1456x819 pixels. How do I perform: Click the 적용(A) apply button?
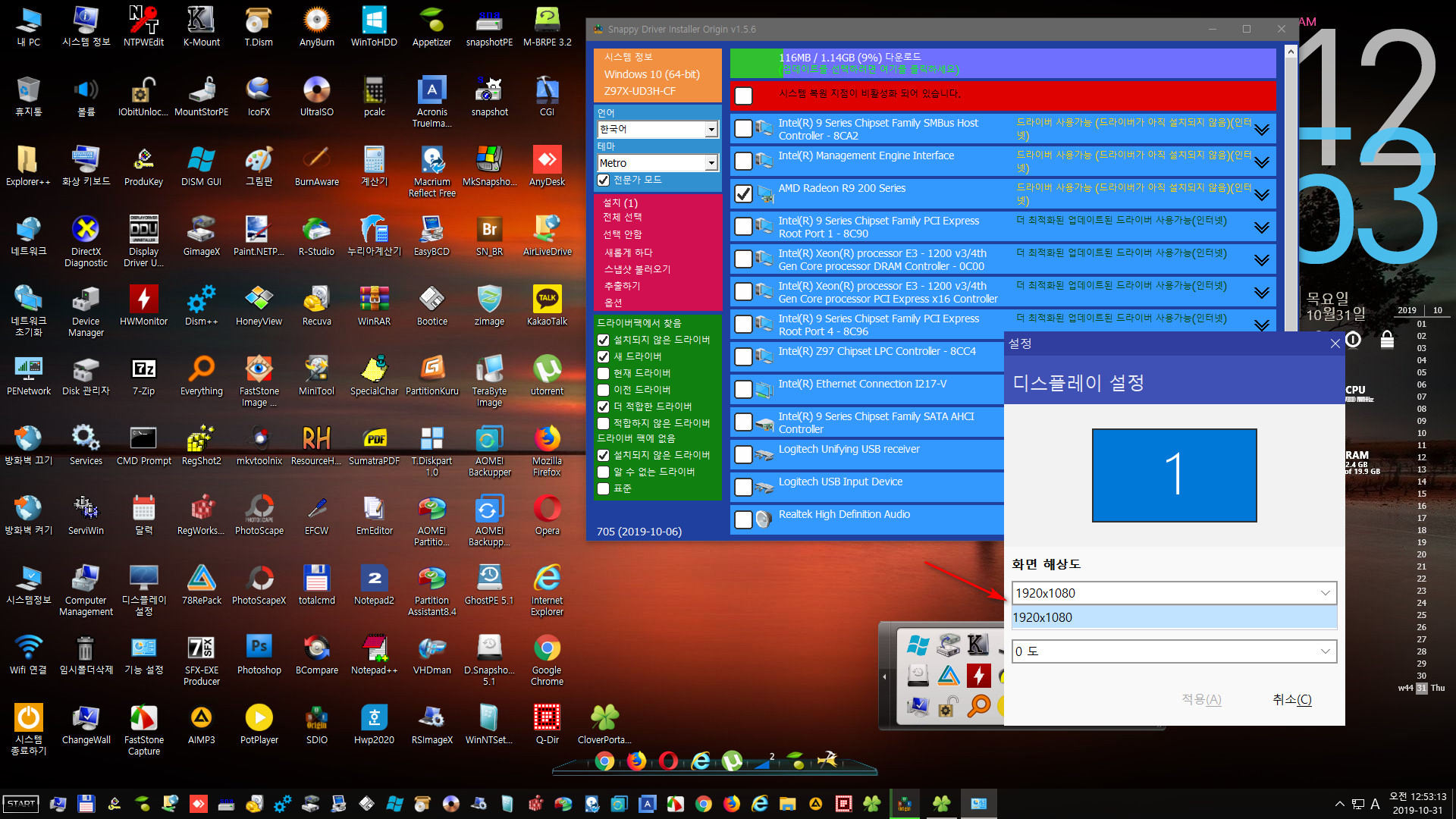tap(1201, 699)
